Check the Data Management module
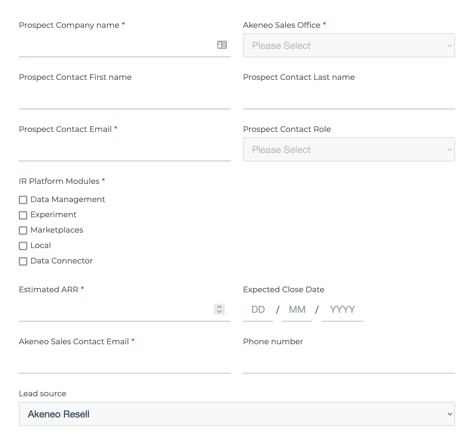This screenshot has height=435, width=472. click(x=23, y=200)
